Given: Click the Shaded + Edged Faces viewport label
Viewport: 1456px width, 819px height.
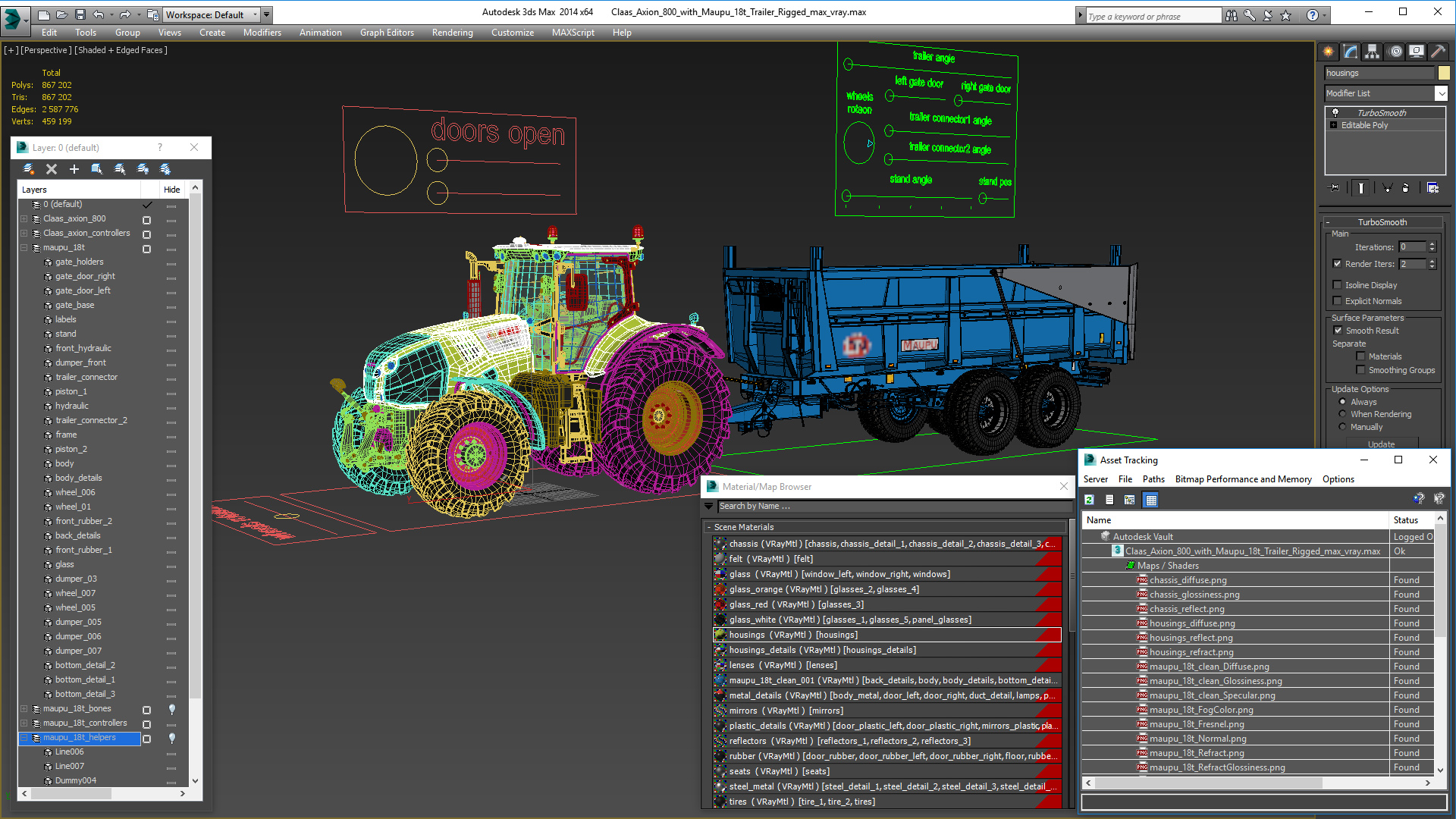Looking at the screenshot, I should (x=121, y=50).
